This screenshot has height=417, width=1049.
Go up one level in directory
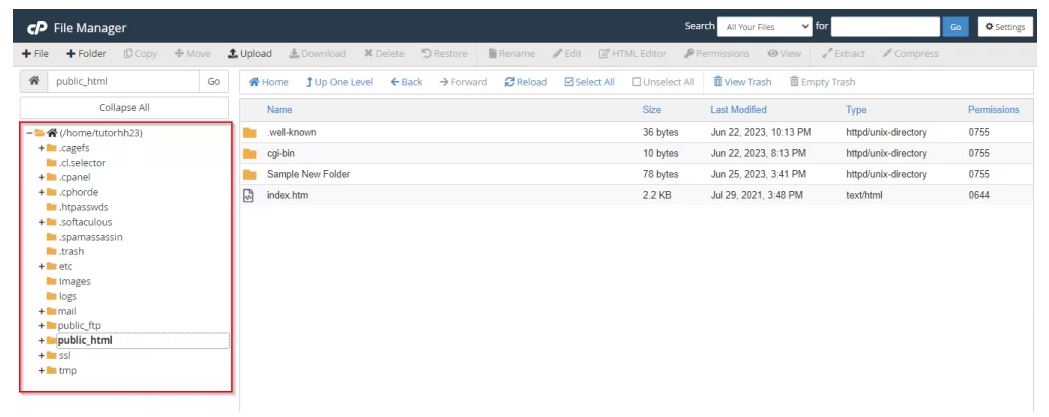339,82
